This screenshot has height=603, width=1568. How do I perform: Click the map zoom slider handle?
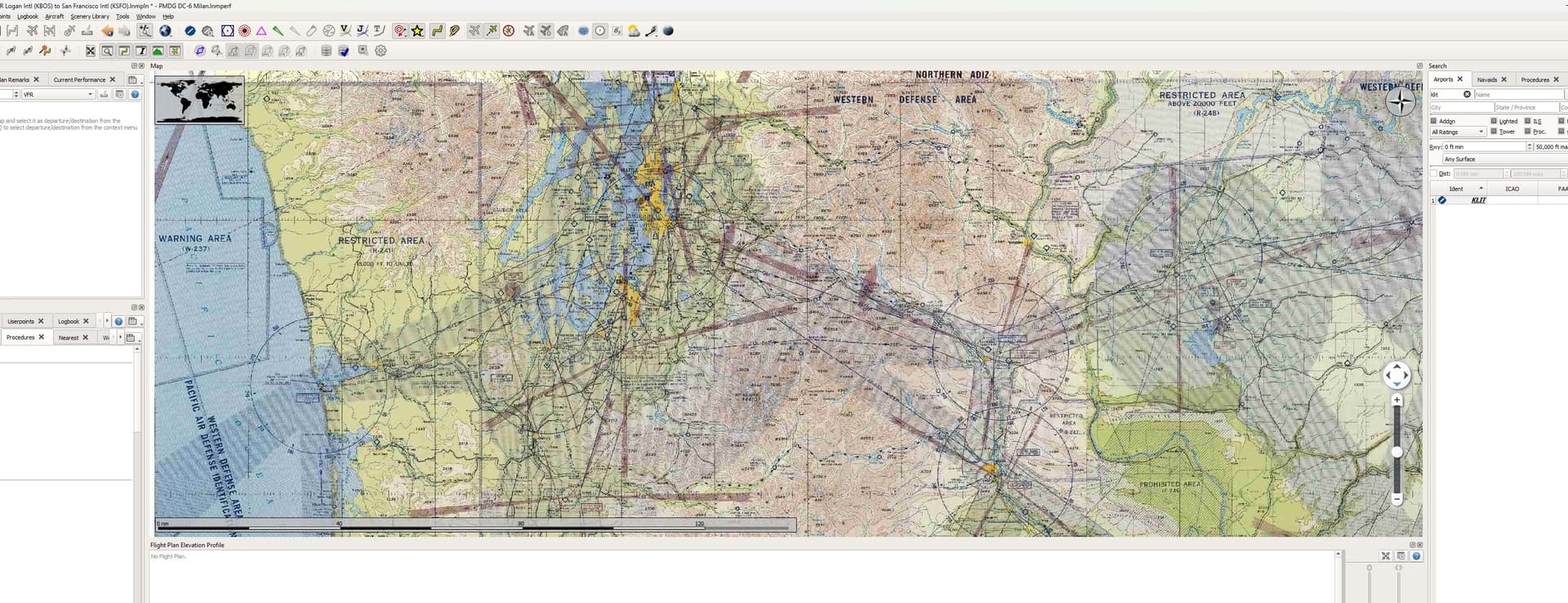[x=1396, y=452]
